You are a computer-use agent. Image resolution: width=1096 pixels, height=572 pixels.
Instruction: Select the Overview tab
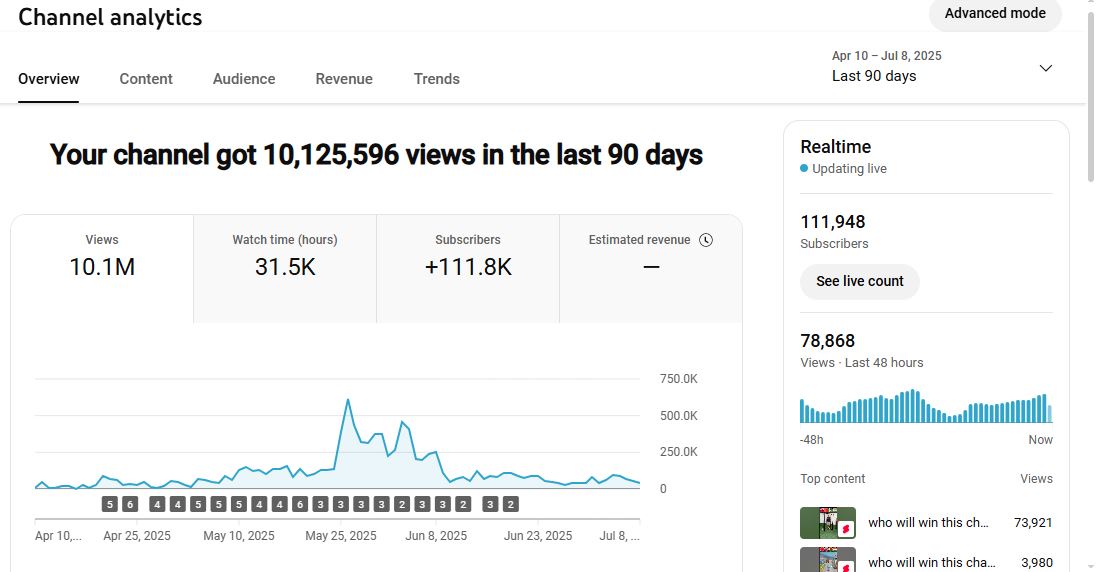(48, 79)
